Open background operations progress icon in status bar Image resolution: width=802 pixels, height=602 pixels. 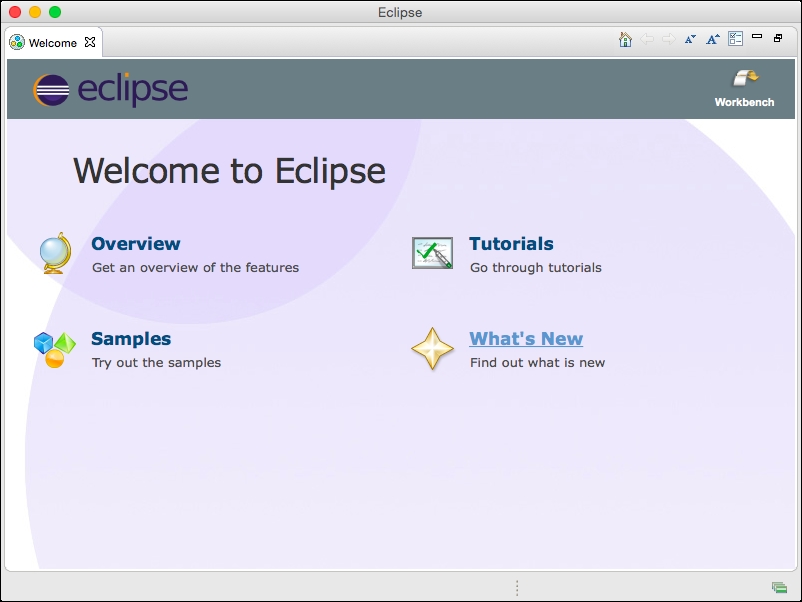(779, 587)
